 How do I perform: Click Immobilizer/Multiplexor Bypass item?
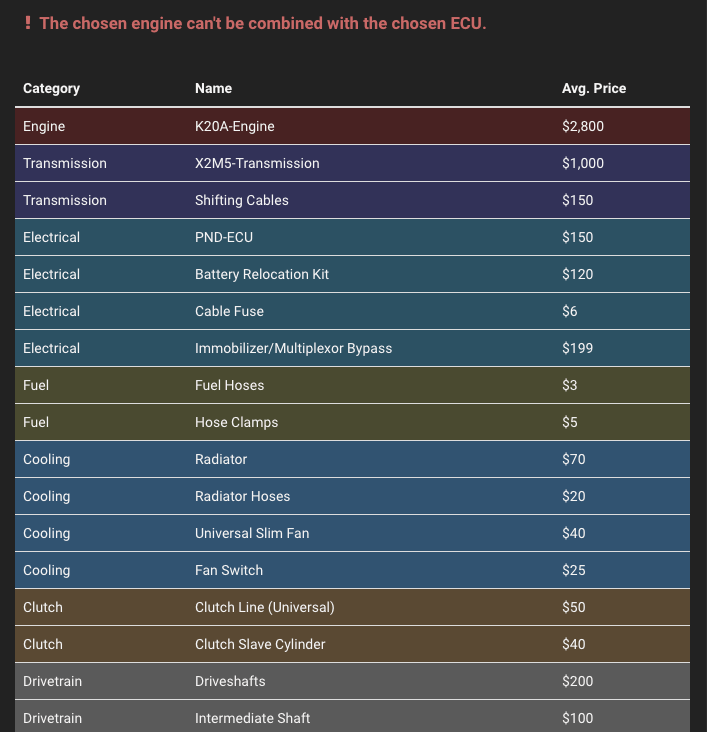[x=352, y=348]
